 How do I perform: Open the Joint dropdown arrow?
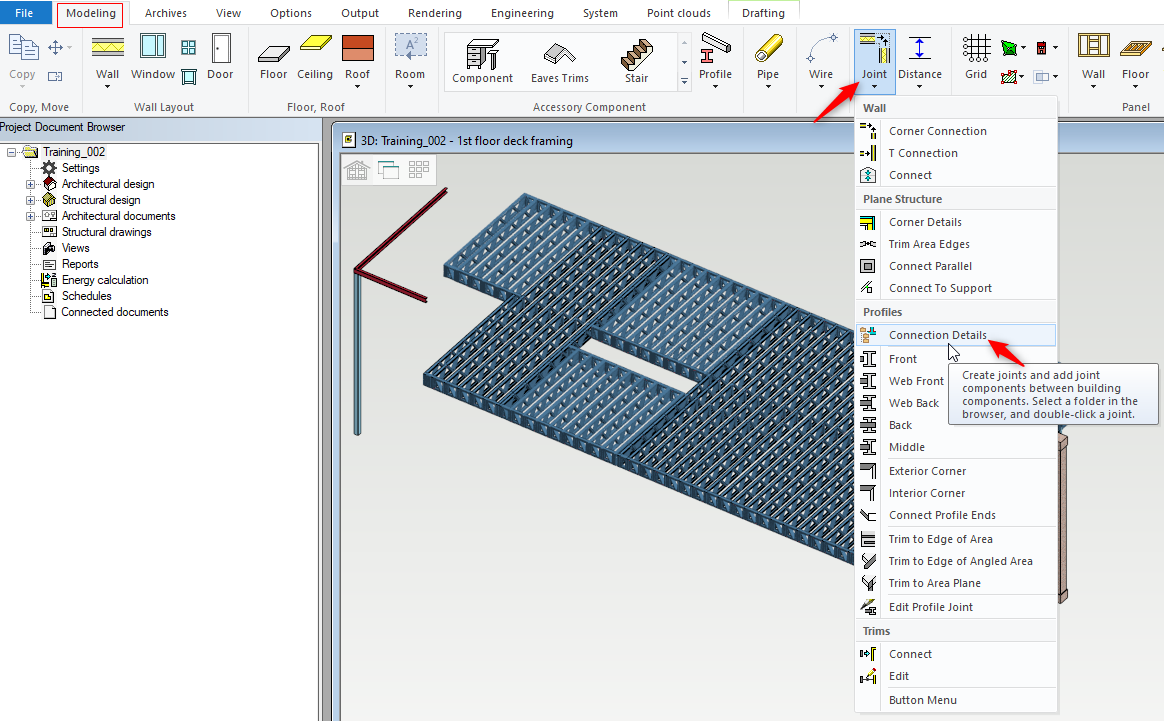click(x=874, y=87)
